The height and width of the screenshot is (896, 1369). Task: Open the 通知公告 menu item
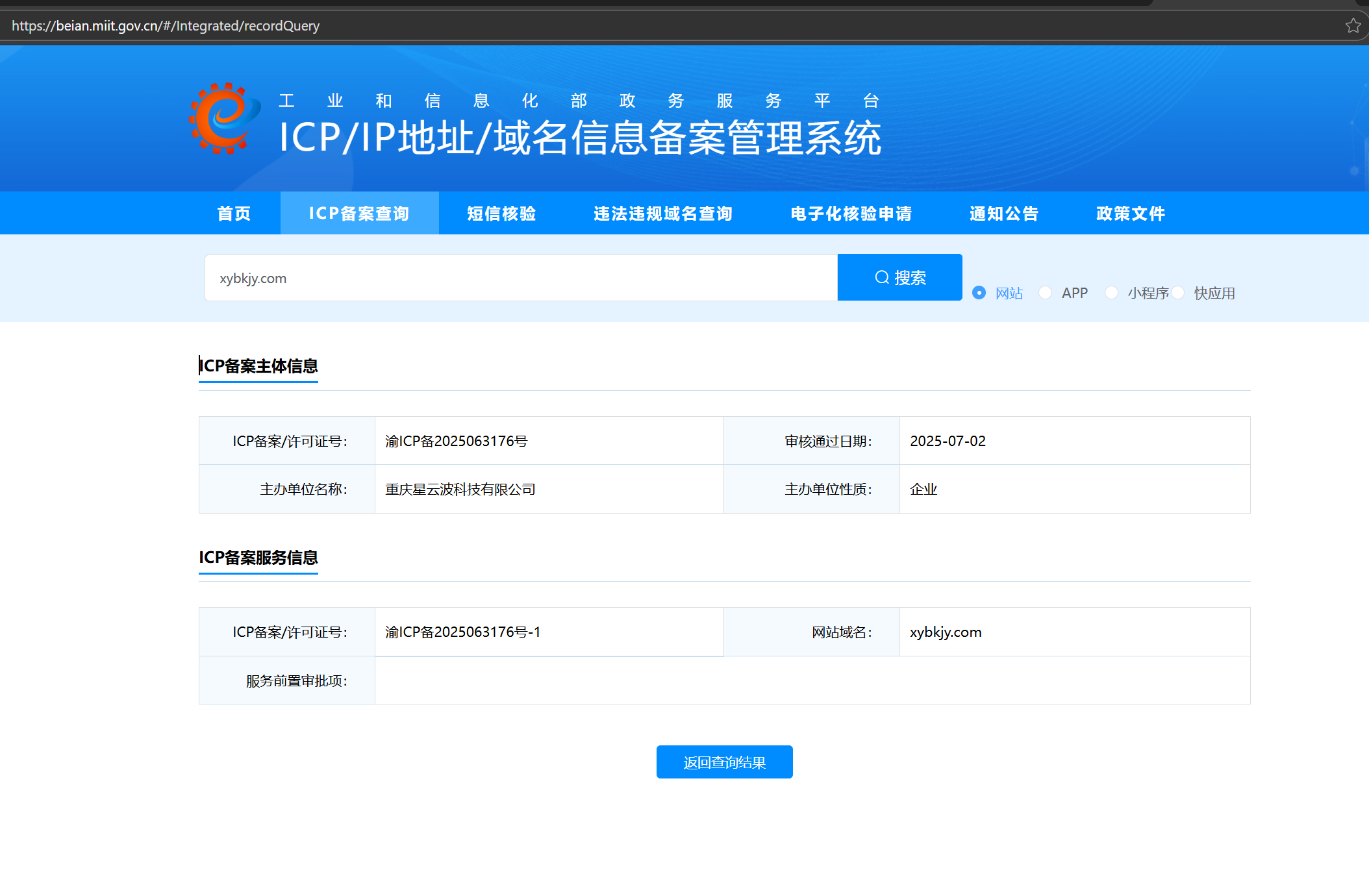point(1004,213)
